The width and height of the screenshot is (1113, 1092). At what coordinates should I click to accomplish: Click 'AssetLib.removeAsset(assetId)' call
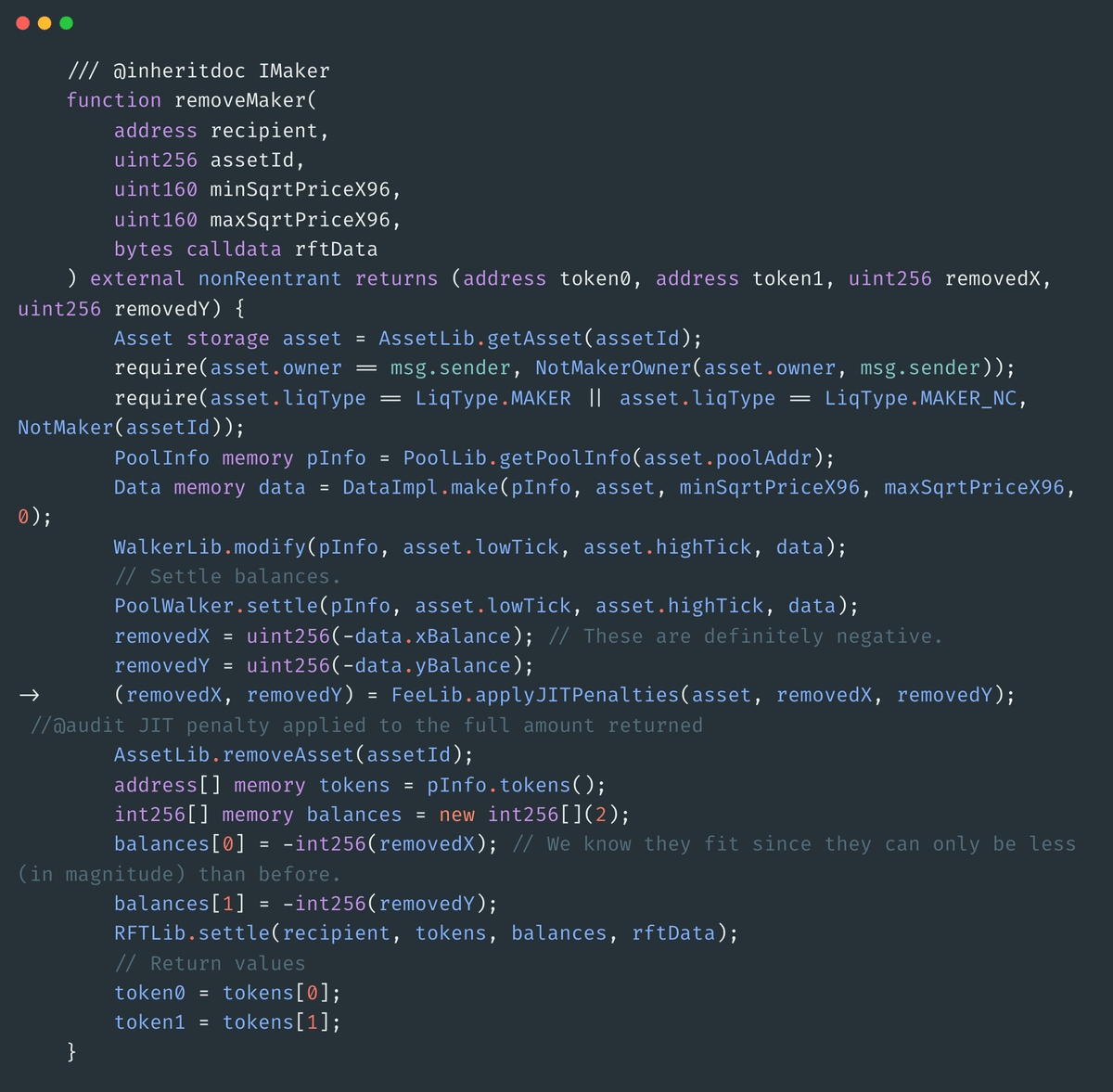click(x=288, y=755)
